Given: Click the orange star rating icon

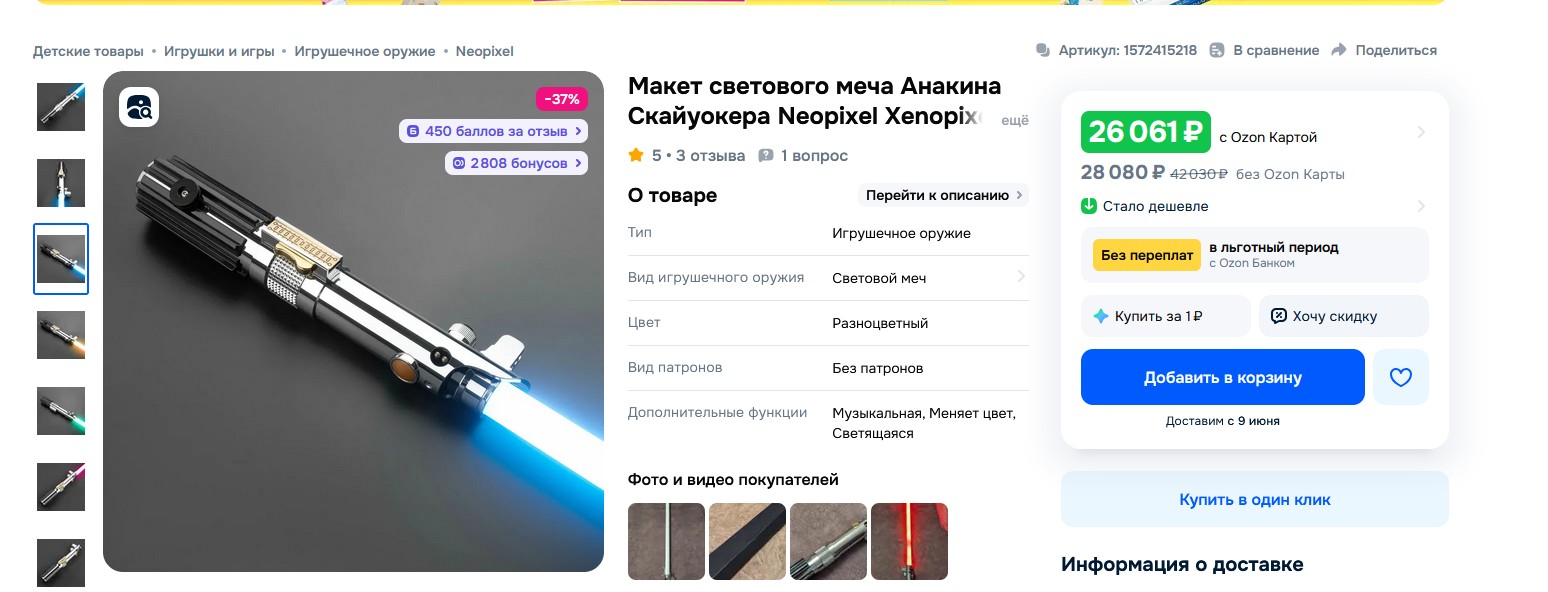Looking at the screenshot, I should (x=636, y=155).
